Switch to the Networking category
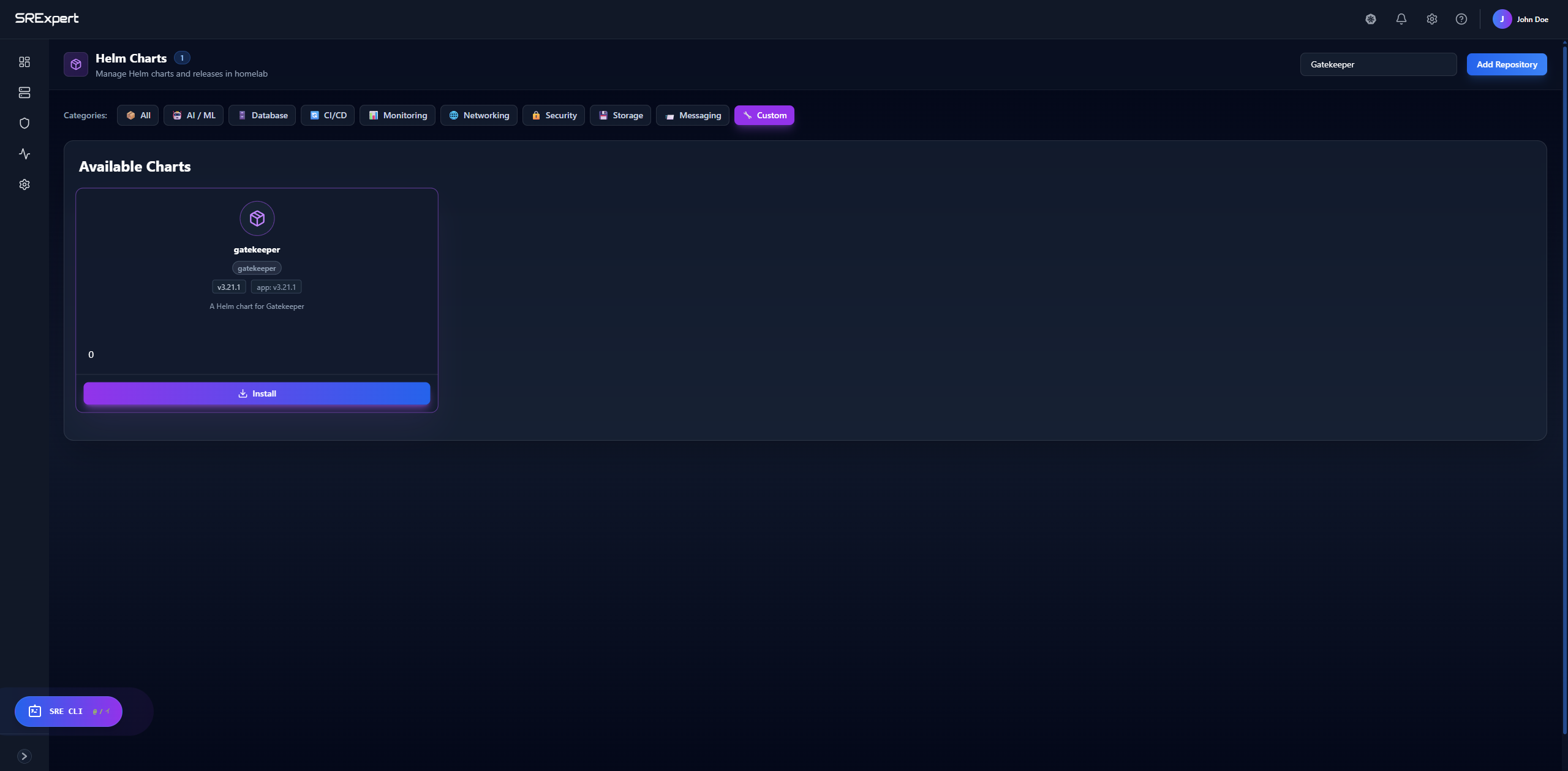The height and width of the screenshot is (771, 1568). click(x=479, y=115)
